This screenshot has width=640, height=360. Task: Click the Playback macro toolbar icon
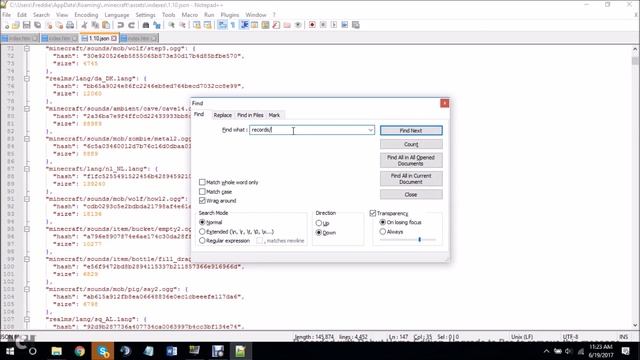click(334, 25)
